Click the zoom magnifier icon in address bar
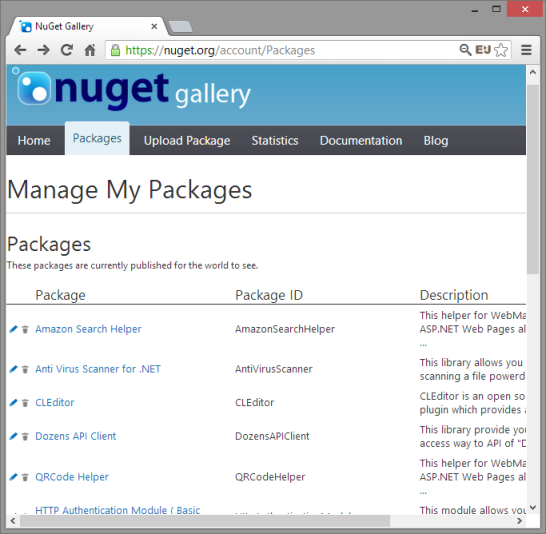 [465, 50]
